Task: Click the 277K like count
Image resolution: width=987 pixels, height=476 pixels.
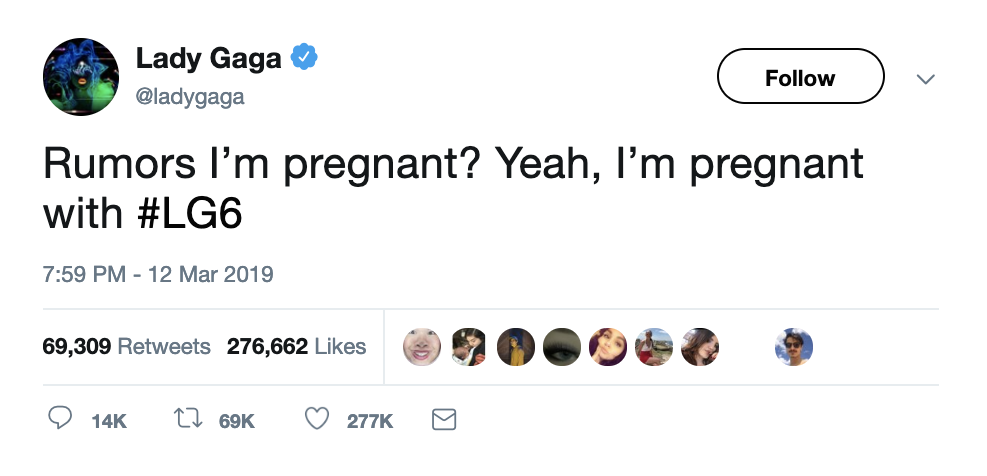Action: [x=370, y=422]
